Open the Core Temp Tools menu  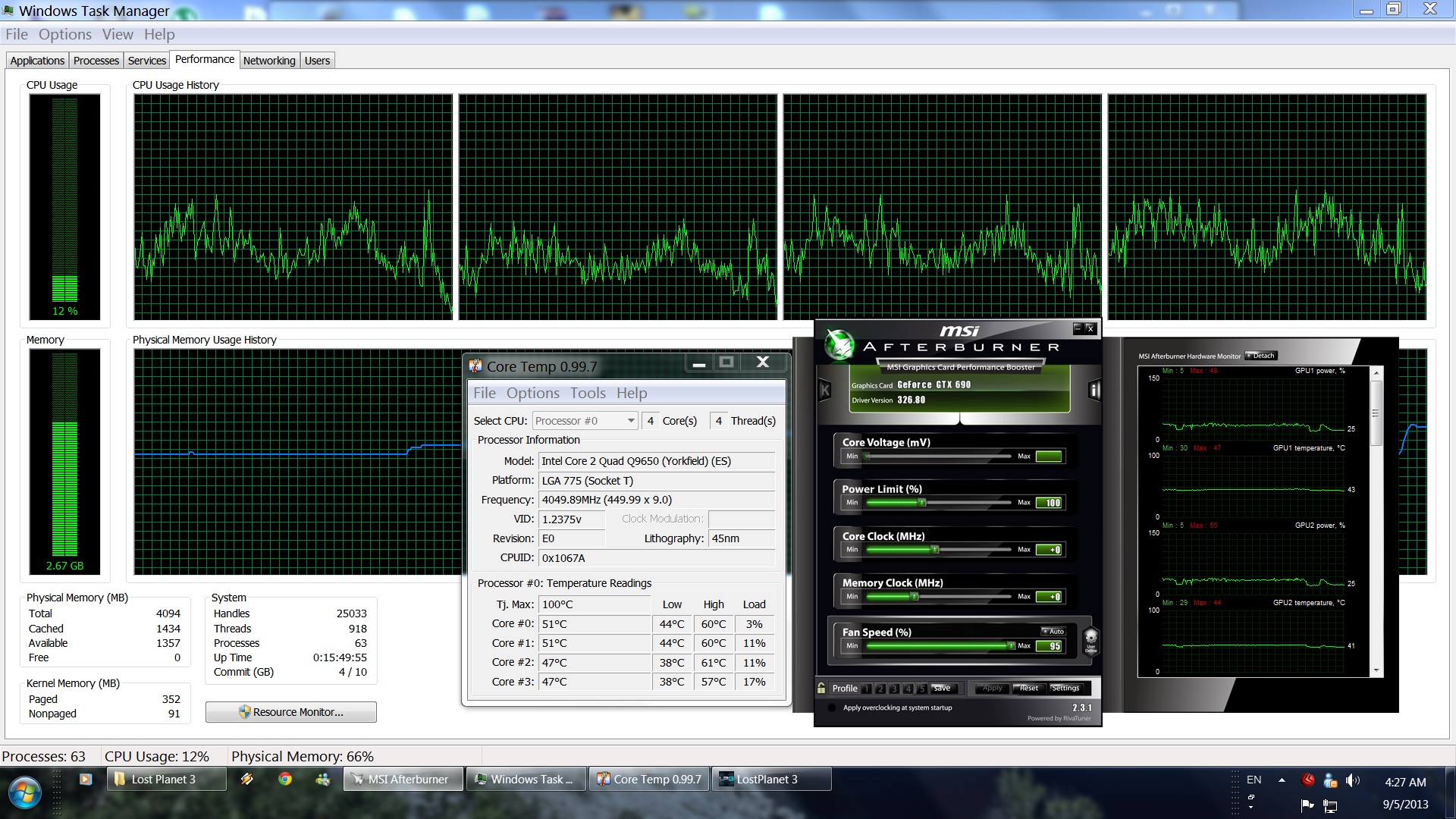[588, 393]
